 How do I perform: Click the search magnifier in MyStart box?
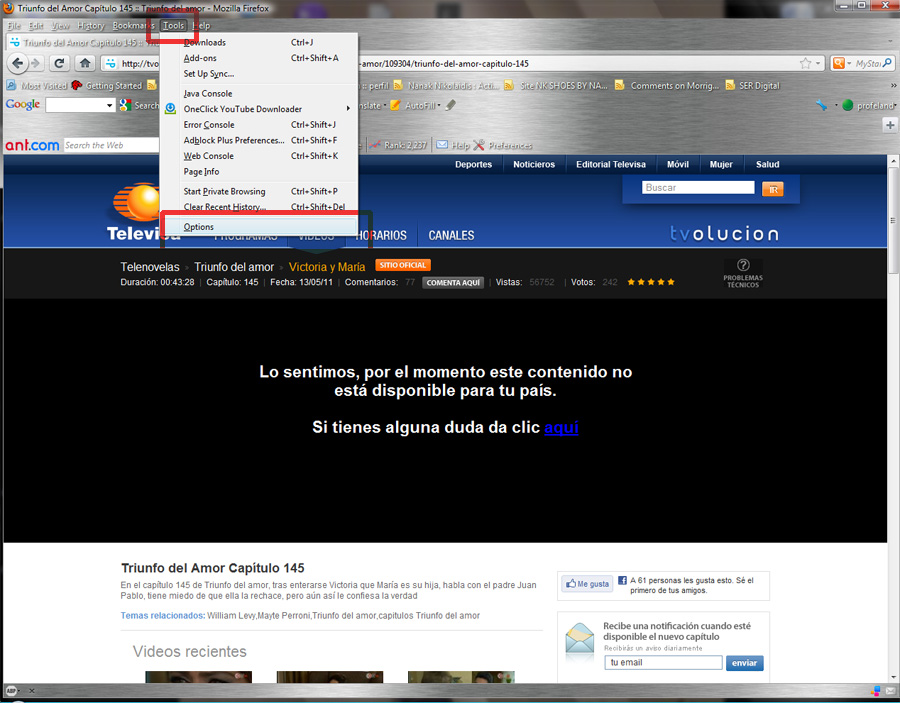(x=887, y=63)
